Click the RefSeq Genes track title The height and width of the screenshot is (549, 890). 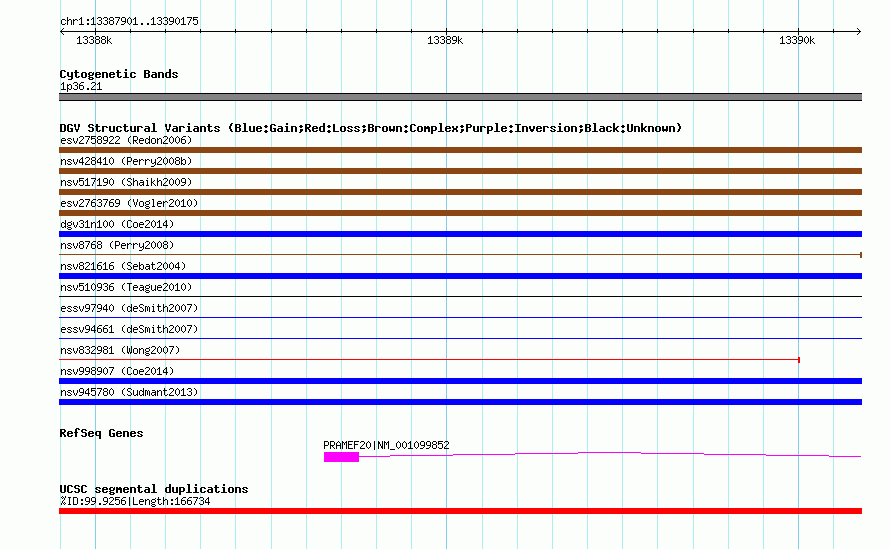[101, 433]
